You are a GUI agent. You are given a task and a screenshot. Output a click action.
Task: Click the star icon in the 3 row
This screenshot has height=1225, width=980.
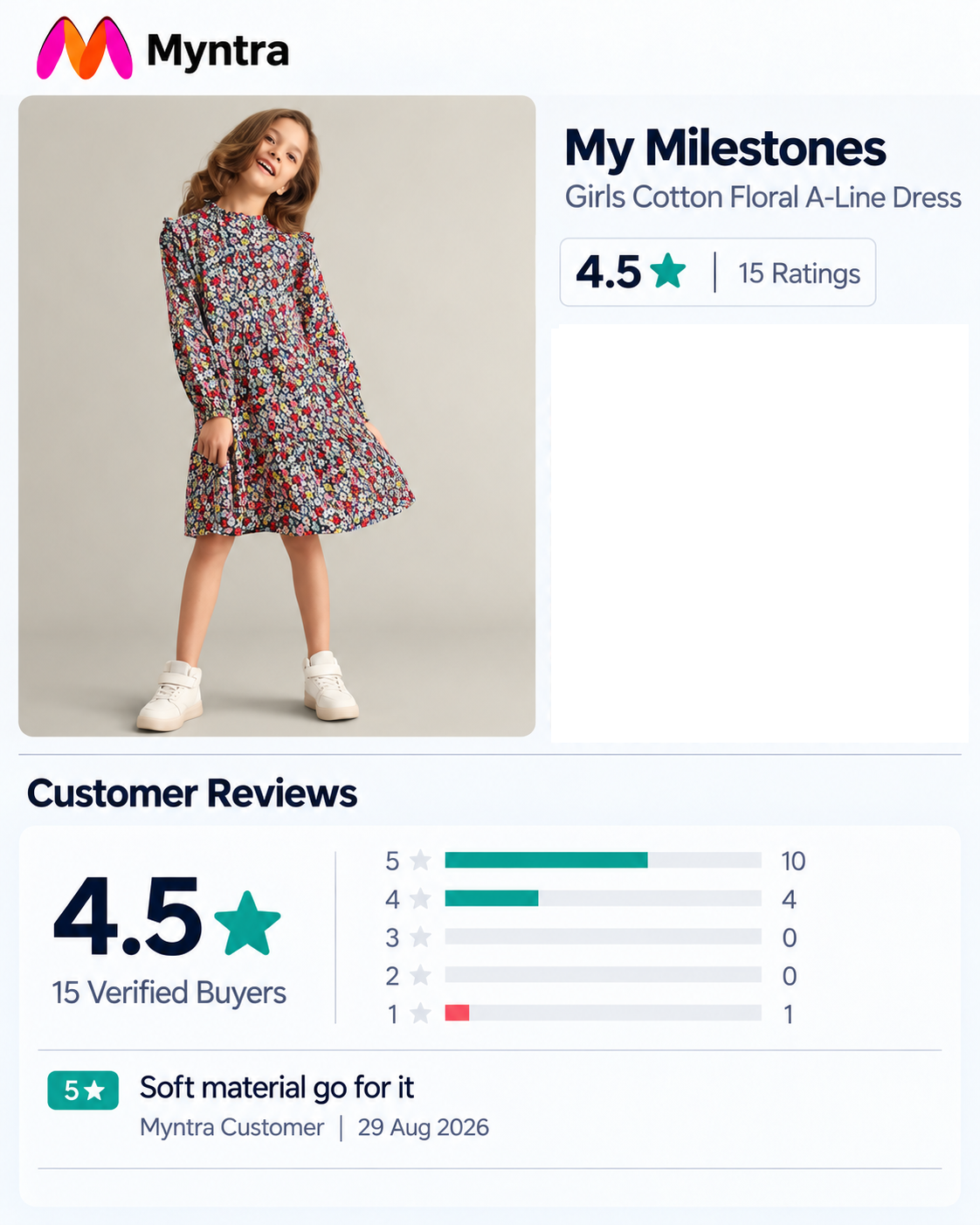tap(420, 937)
